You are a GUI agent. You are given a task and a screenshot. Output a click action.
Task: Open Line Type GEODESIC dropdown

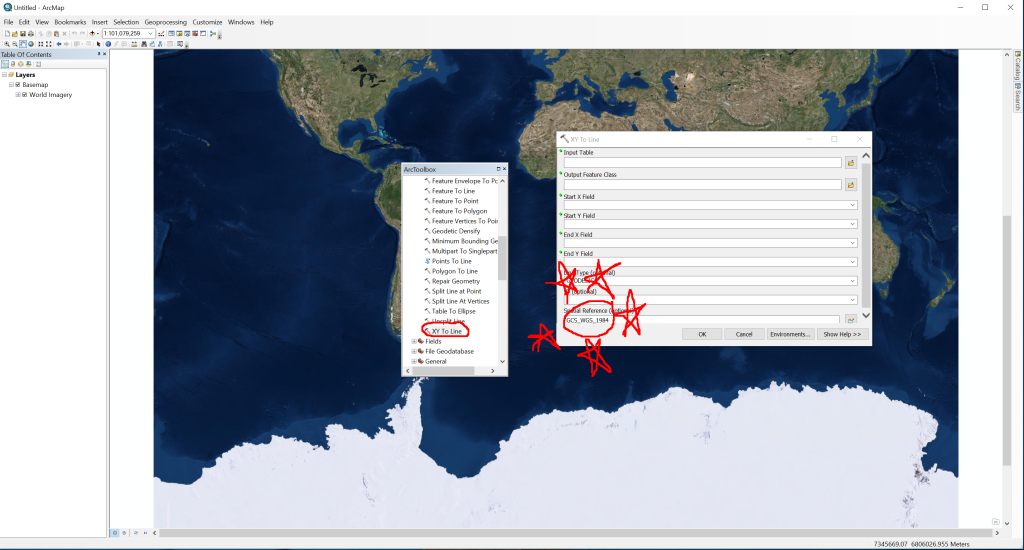pos(852,281)
